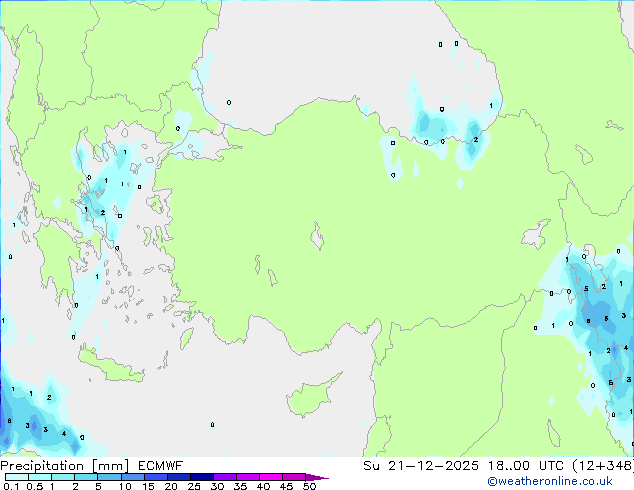The height and width of the screenshot is (490, 634).
Task: Select the 5–10 mm legend color box
Action: pos(109,477)
